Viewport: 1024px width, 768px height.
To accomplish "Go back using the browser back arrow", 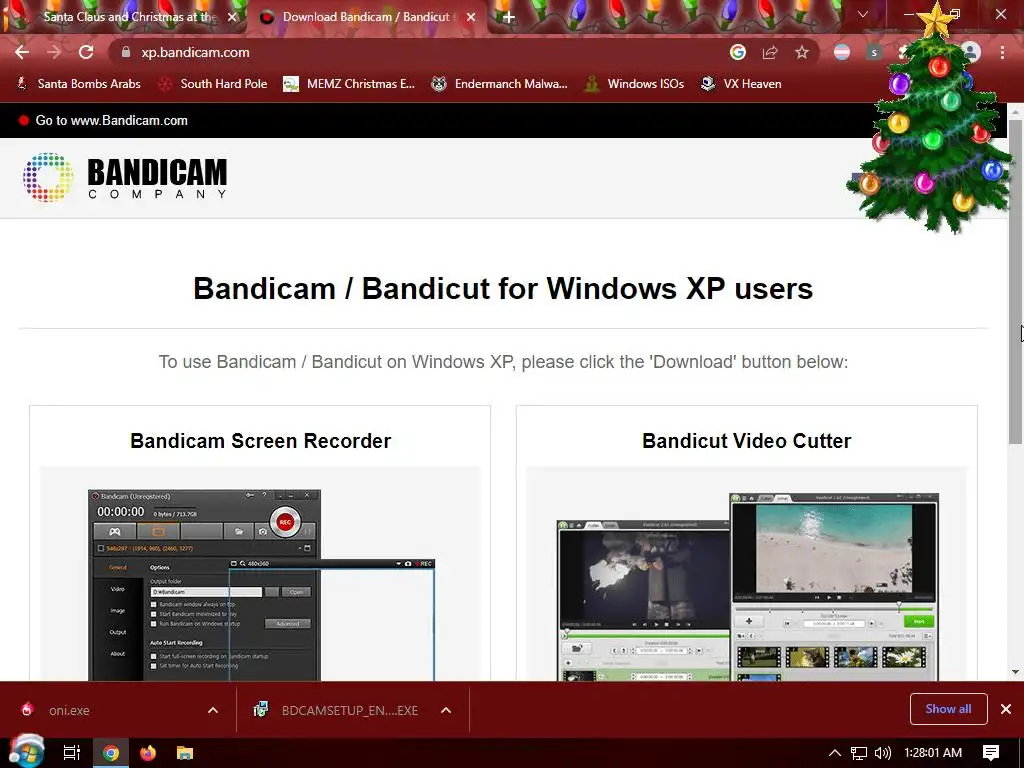I will pyautogui.click(x=22, y=52).
